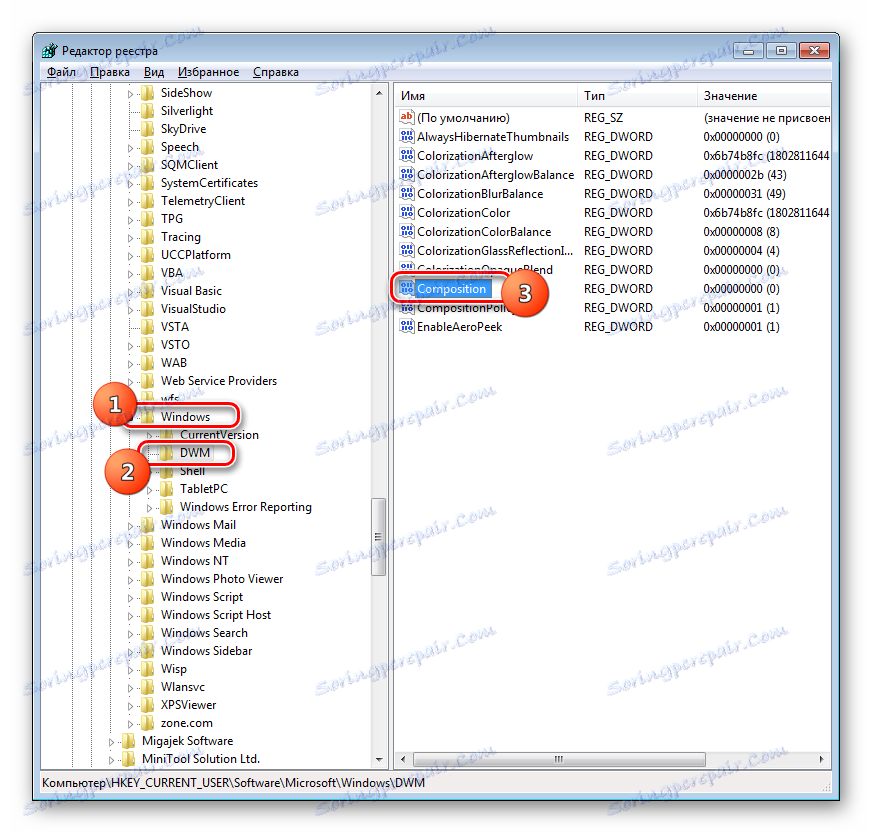Click the values pane scroll right arrow
Image resolution: width=872 pixels, height=833 pixels.
tap(822, 759)
